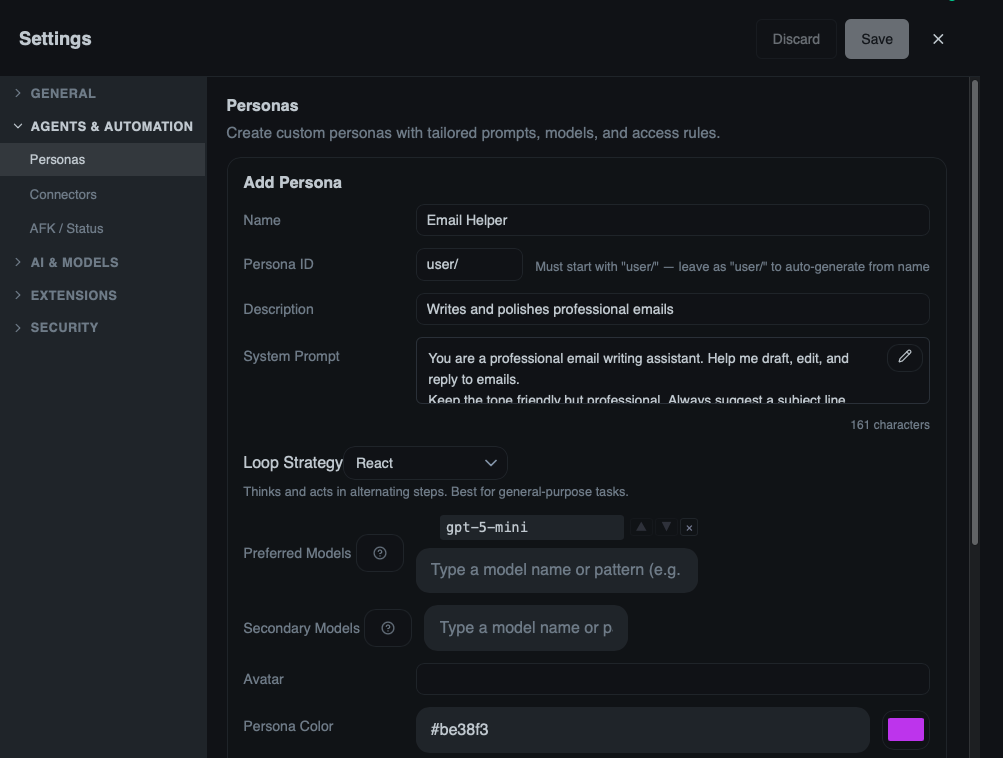
Task: Expand the General settings section
Action: pos(63,93)
